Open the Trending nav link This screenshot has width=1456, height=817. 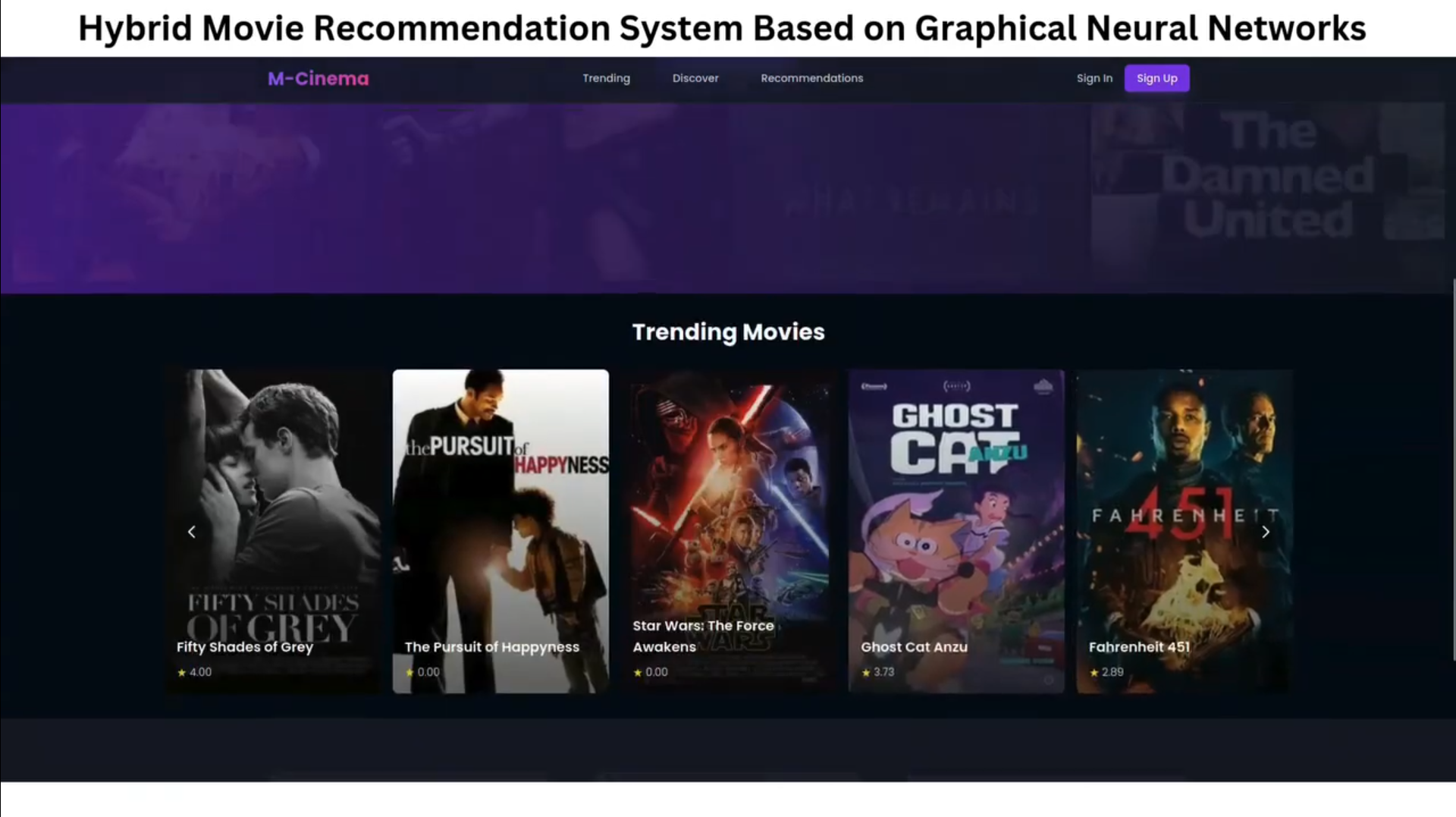606,78
